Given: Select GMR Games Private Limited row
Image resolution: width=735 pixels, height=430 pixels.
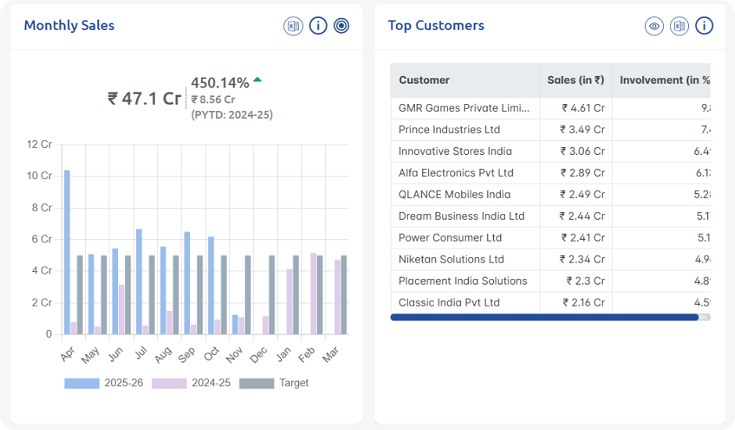Looking at the screenshot, I should pyautogui.click(x=464, y=108).
